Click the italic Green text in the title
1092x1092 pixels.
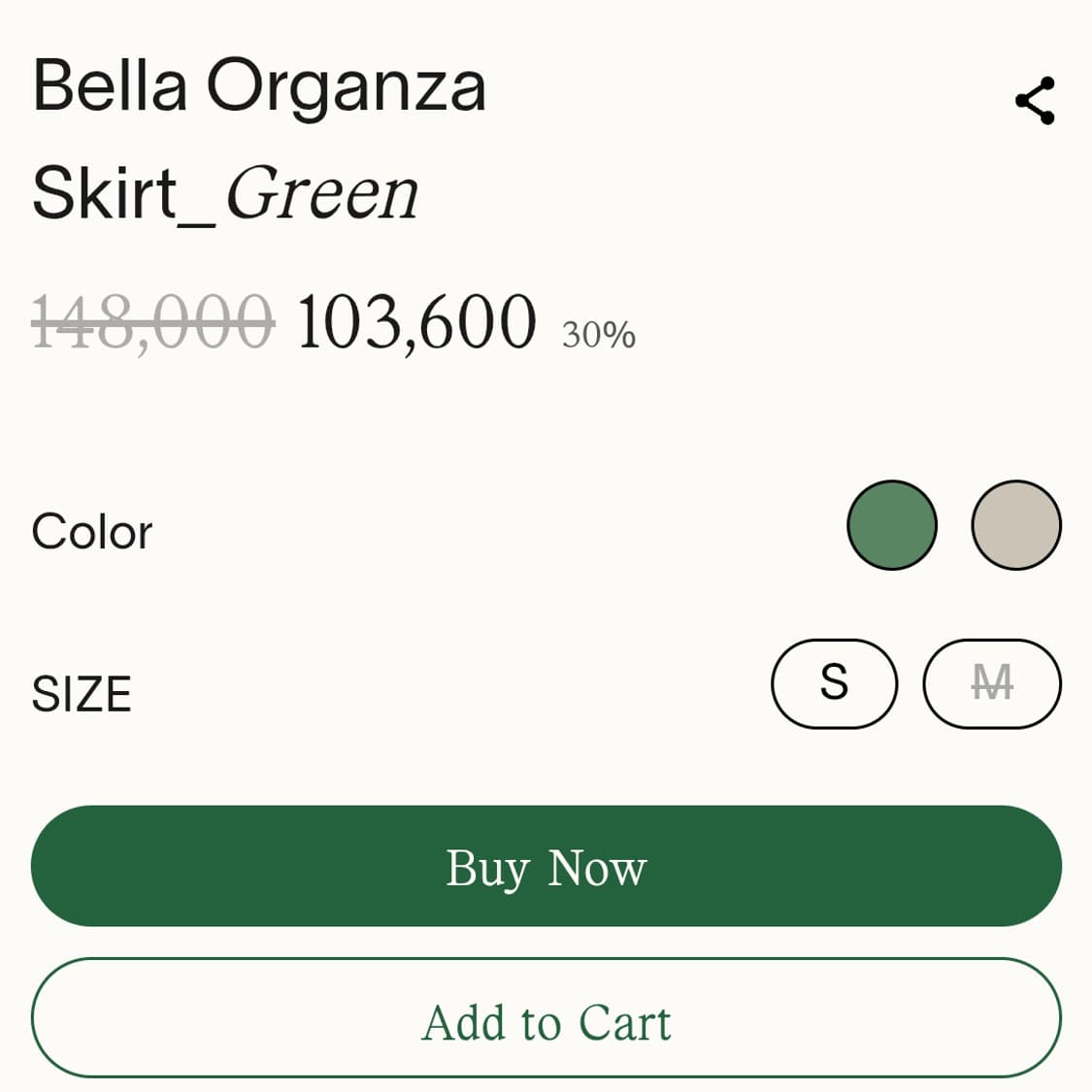pos(321,193)
